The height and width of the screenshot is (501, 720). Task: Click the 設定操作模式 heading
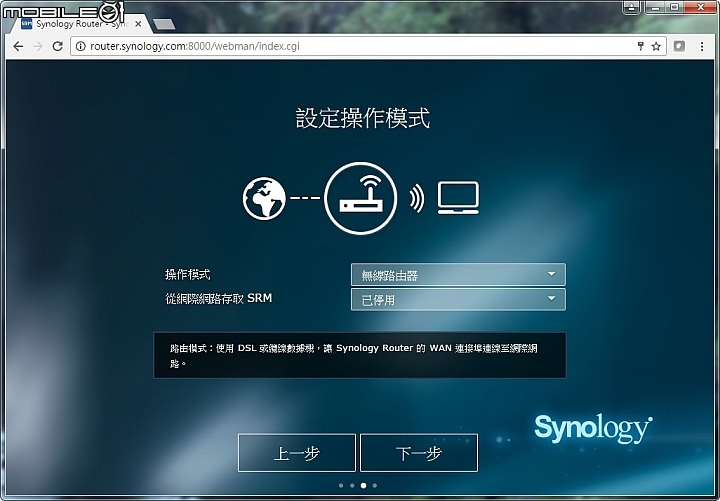click(363, 118)
